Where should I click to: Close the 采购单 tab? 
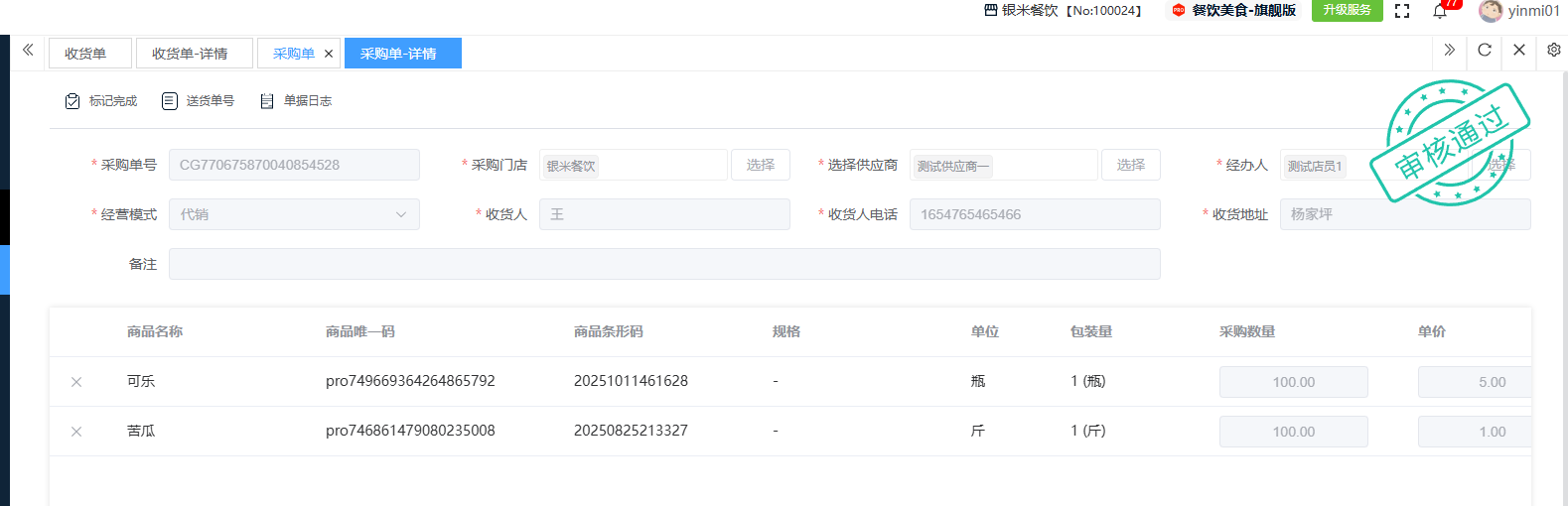point(329,54)
